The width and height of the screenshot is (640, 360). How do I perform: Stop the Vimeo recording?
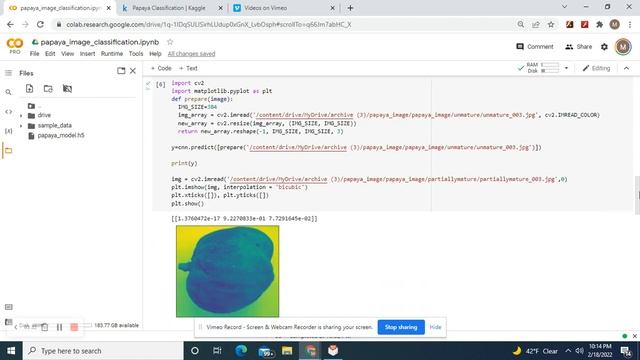pyautogui.click(x=74, y=327)
